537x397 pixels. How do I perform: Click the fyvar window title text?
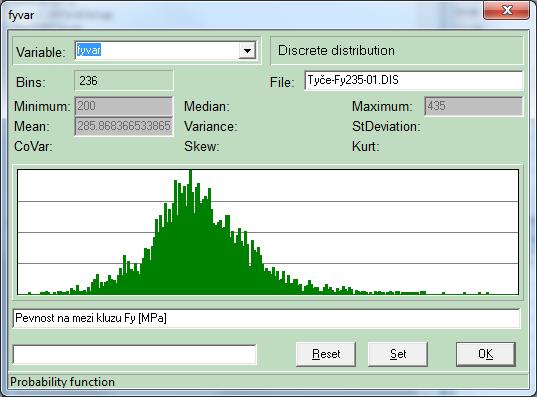pyautogui.click(x=21, y=15)
